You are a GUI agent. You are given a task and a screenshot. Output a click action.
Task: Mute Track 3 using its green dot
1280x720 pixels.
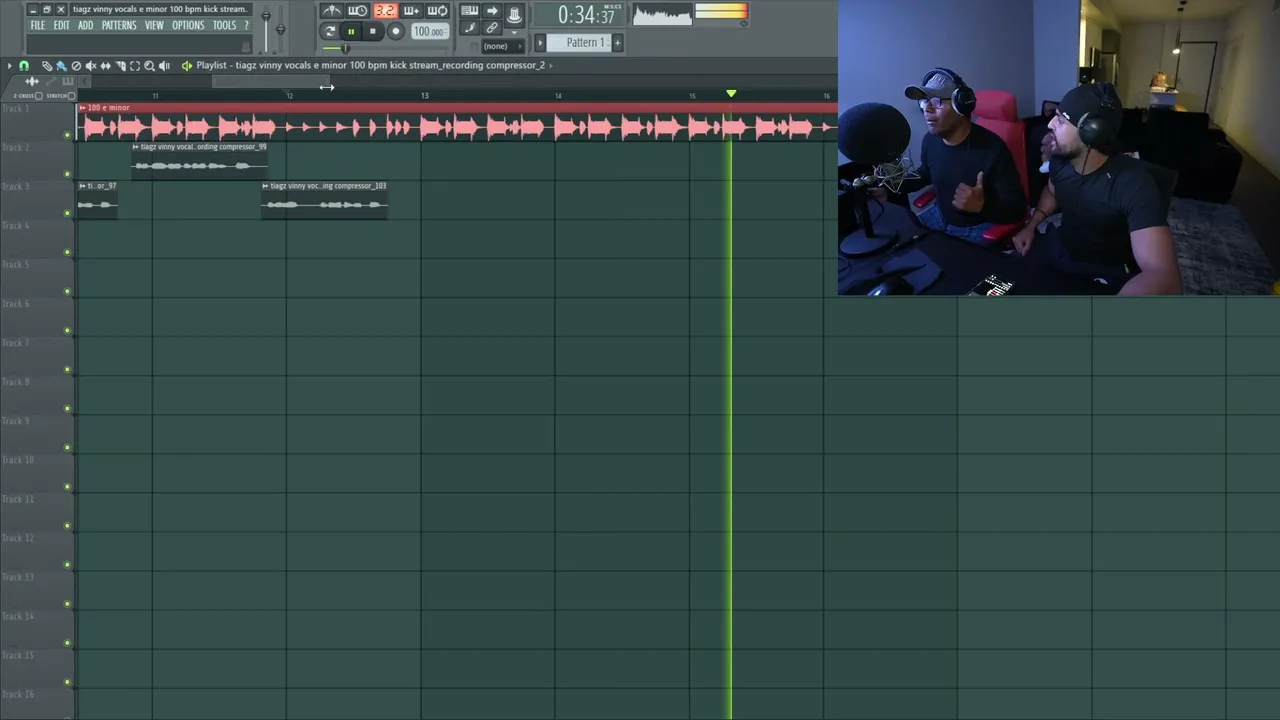(68, 212)
